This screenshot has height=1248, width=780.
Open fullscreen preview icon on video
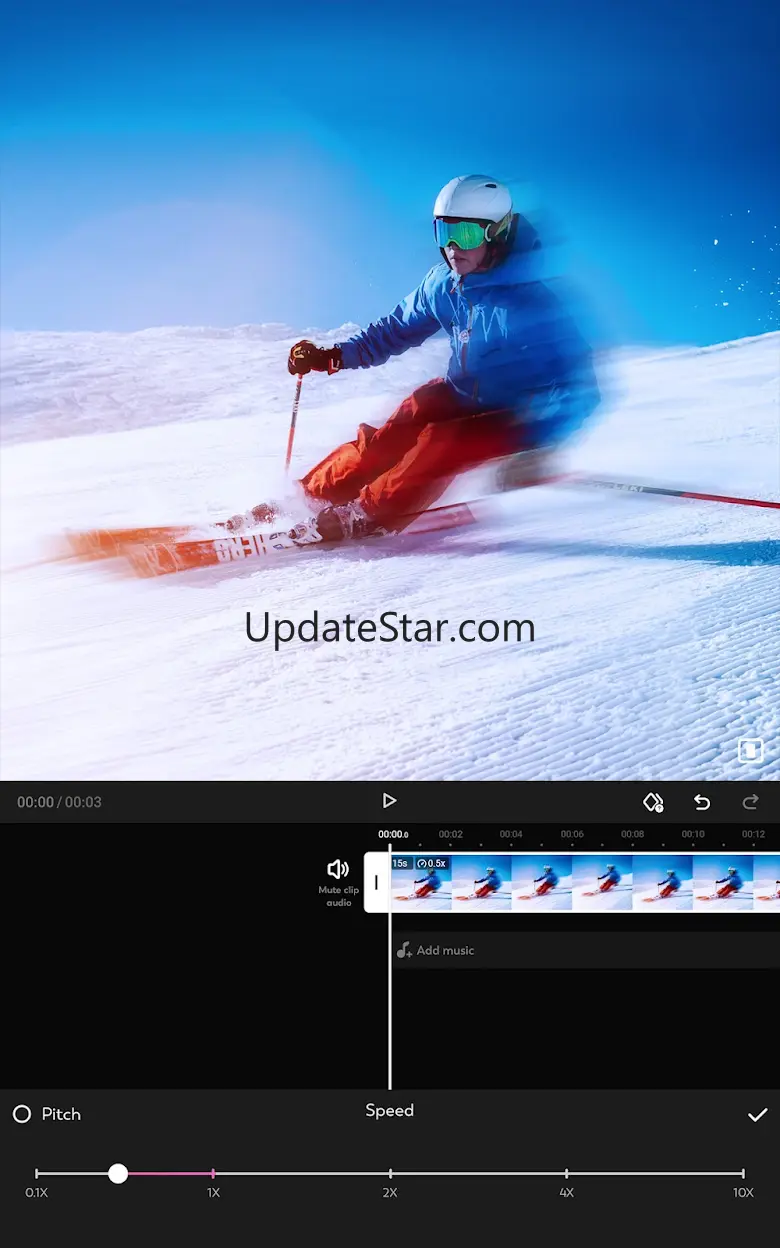click(750, 751)
